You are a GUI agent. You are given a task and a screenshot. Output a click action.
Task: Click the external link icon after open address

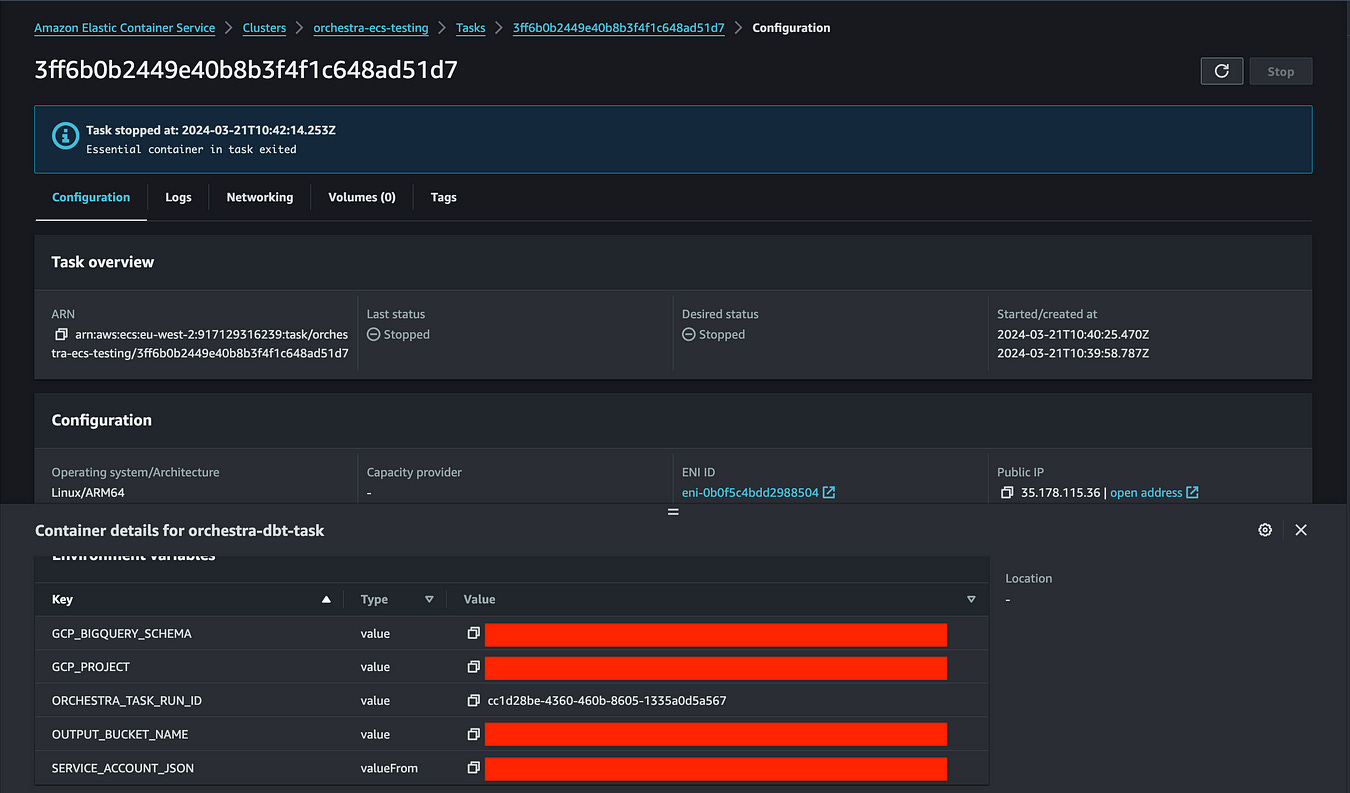[1192, 493]
